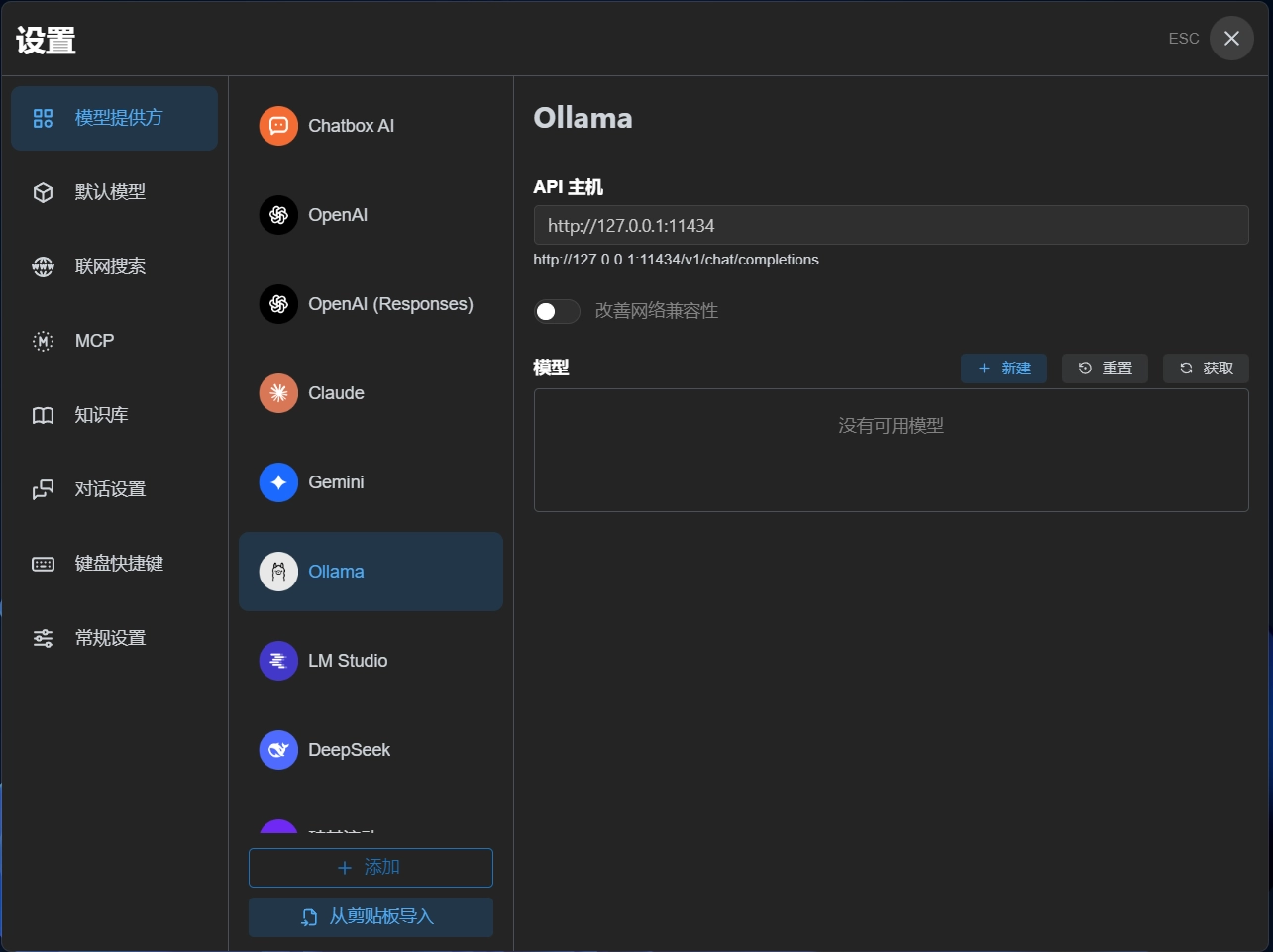Screen dimensions: 1273x952
Task: Select the Chatbox AI provider
Action: tap(371, 126)
